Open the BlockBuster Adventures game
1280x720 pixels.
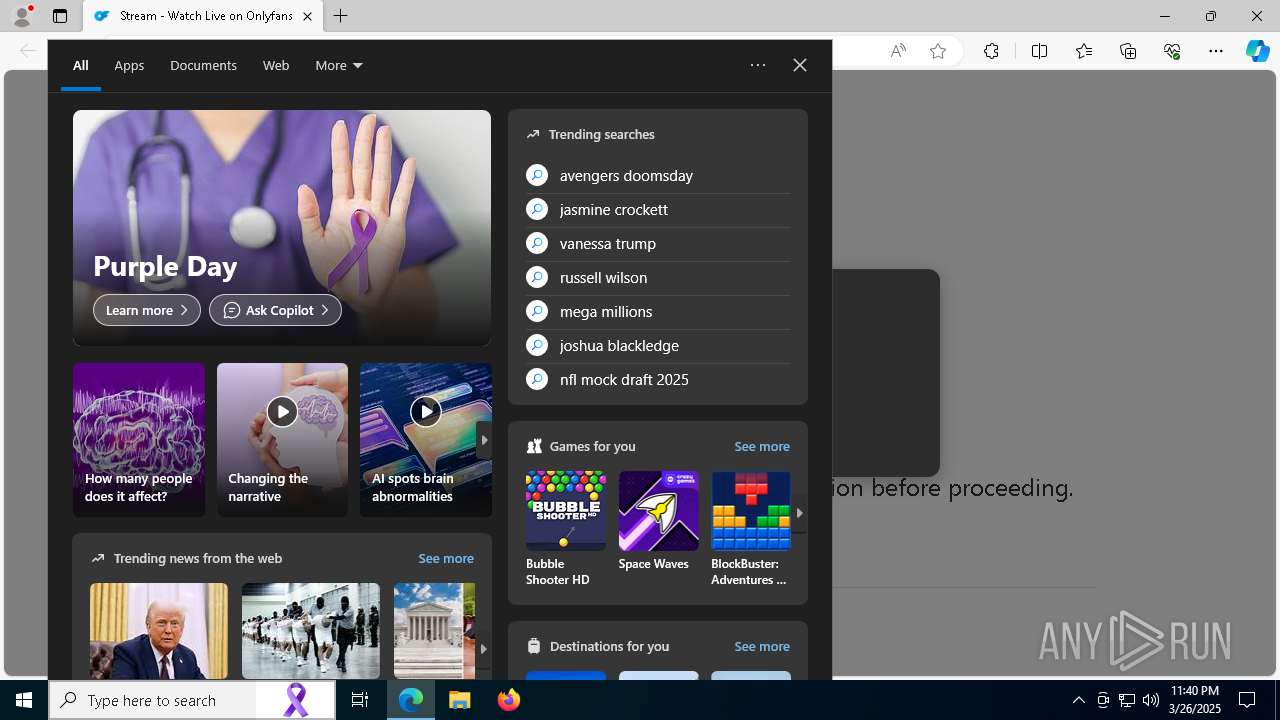point(751,529)
